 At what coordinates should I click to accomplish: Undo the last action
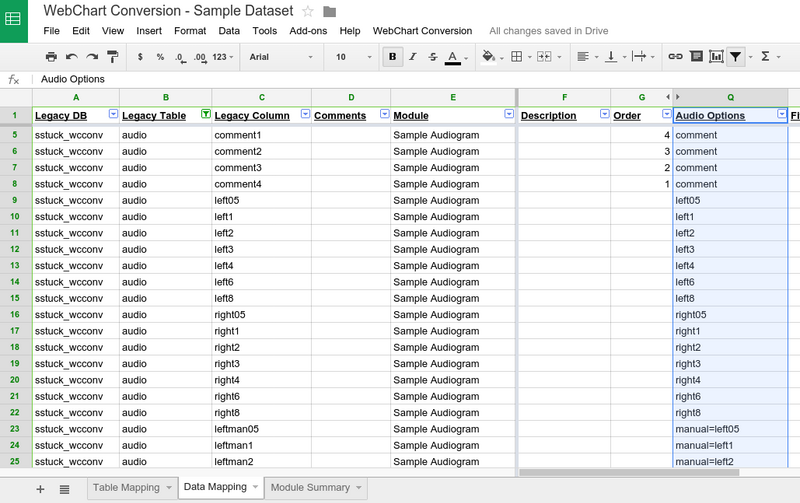click(72, 57)
